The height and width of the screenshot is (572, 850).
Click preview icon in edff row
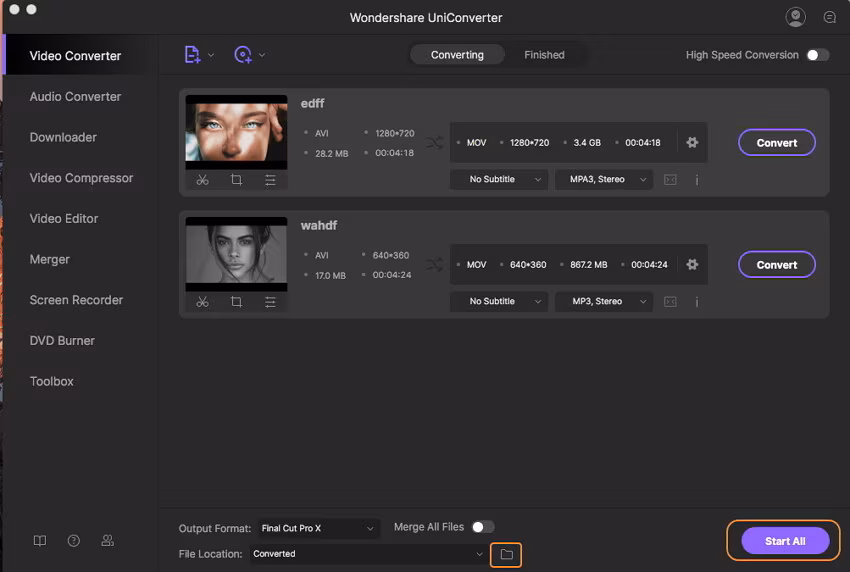pyautogui.click(x=670, y=179)
